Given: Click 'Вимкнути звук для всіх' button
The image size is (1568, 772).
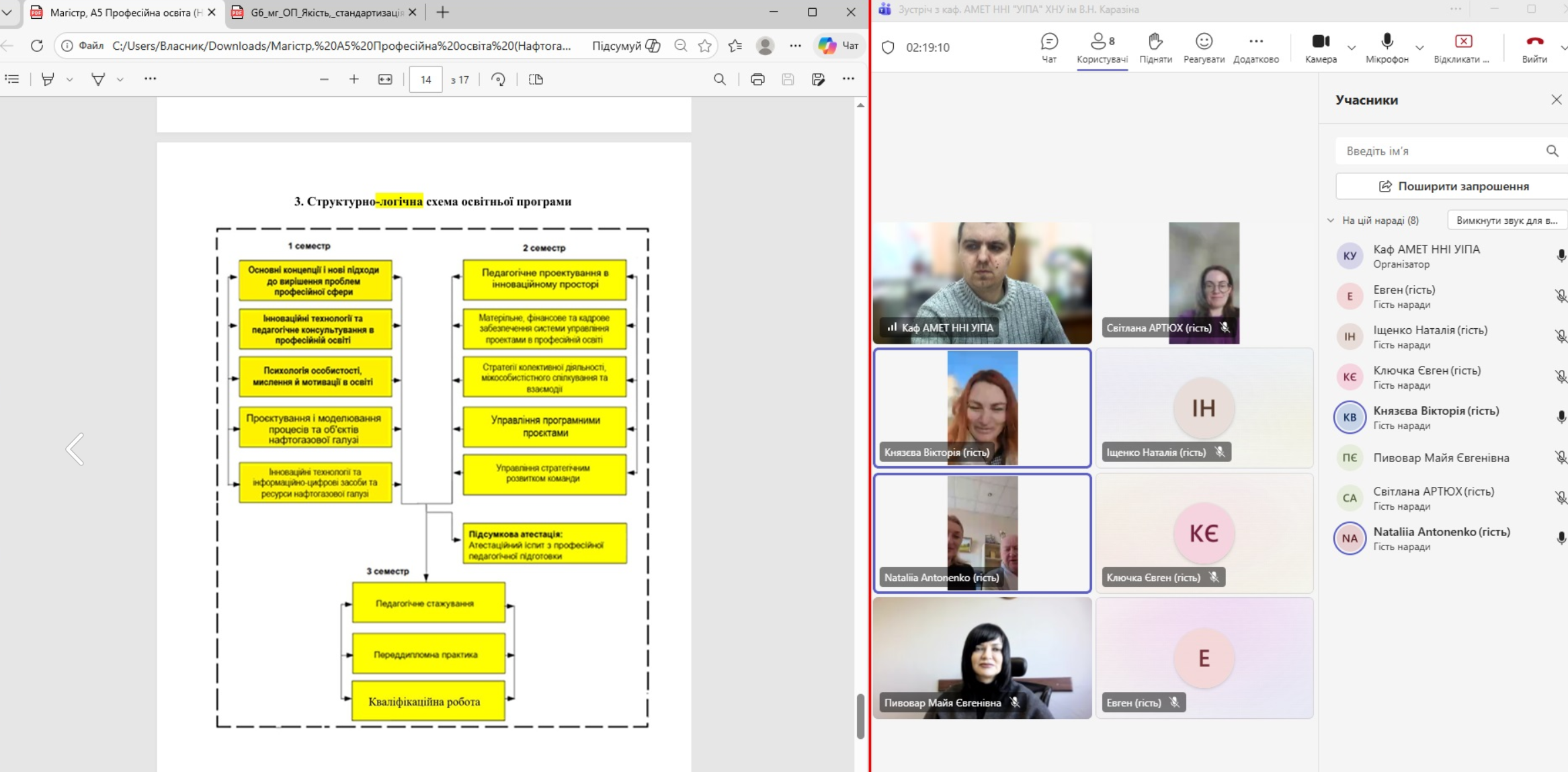Looking at the screenshot, I should click(x=1506, y=221).
